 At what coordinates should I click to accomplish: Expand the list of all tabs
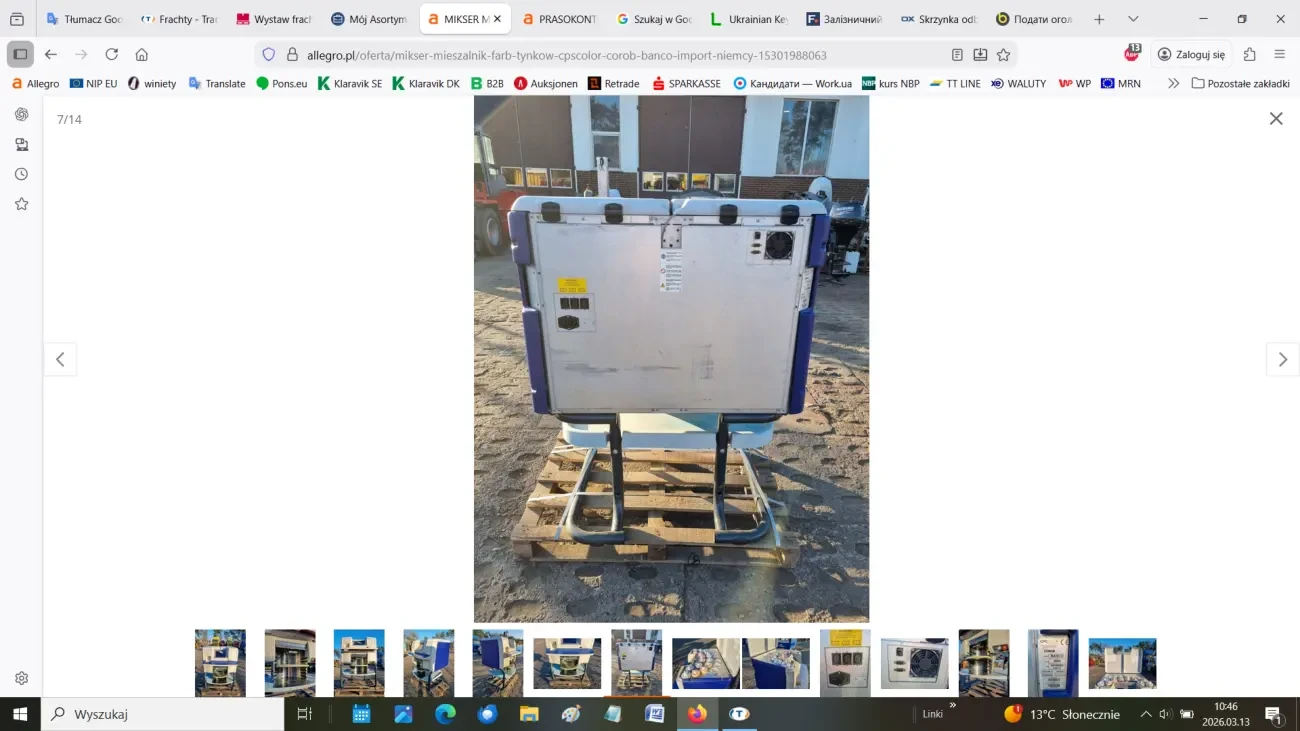(x=1132, y=19)
